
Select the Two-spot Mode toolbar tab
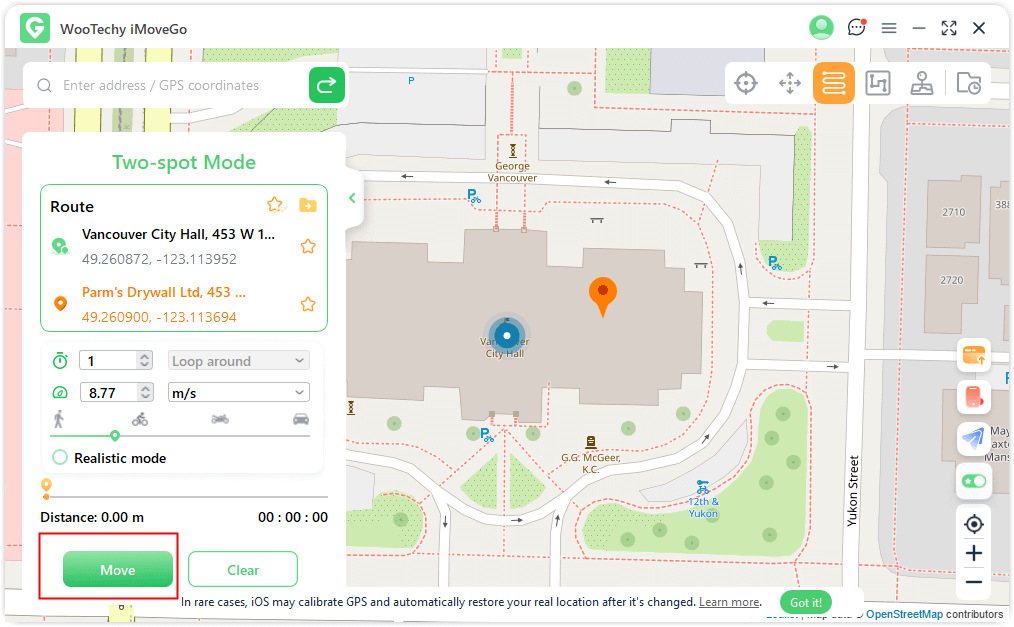(x=834, y=83)
